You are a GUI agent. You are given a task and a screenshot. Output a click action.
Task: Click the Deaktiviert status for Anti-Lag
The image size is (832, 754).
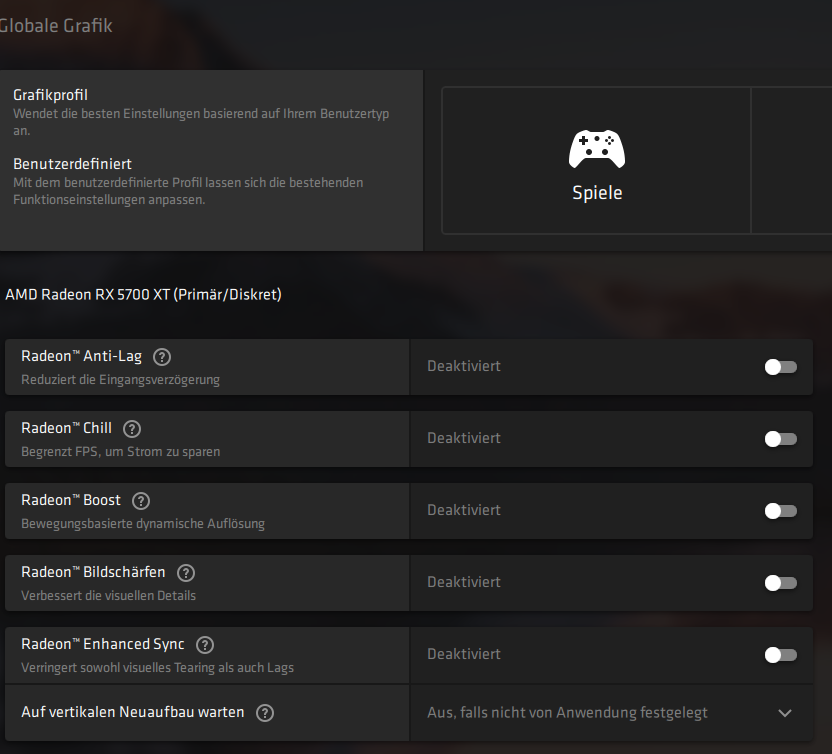[464, 366]
